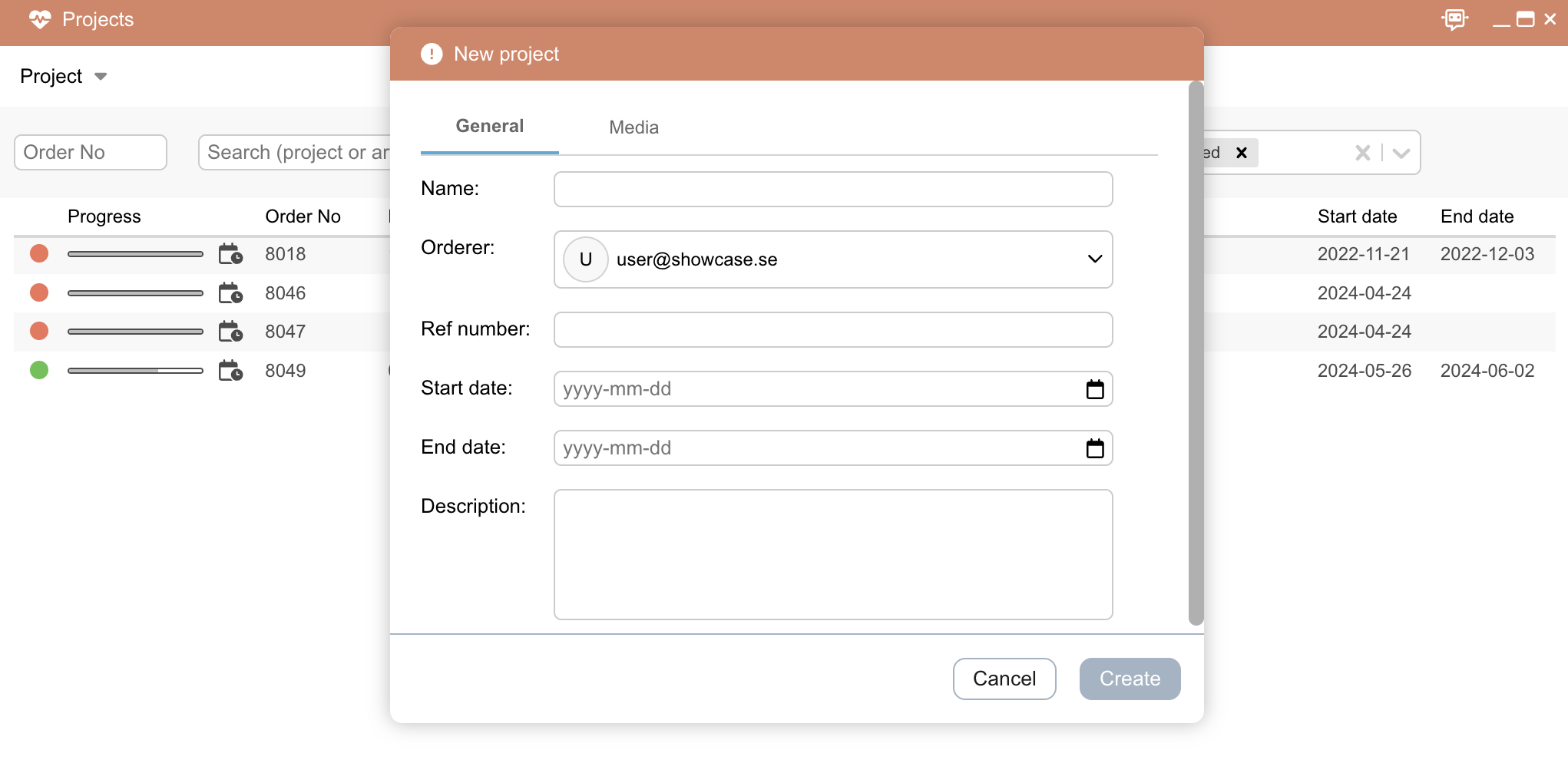Click the exclamation icon in the dialog header
This screenshot has width=1568, height=763.
click(x=431, y=54)
